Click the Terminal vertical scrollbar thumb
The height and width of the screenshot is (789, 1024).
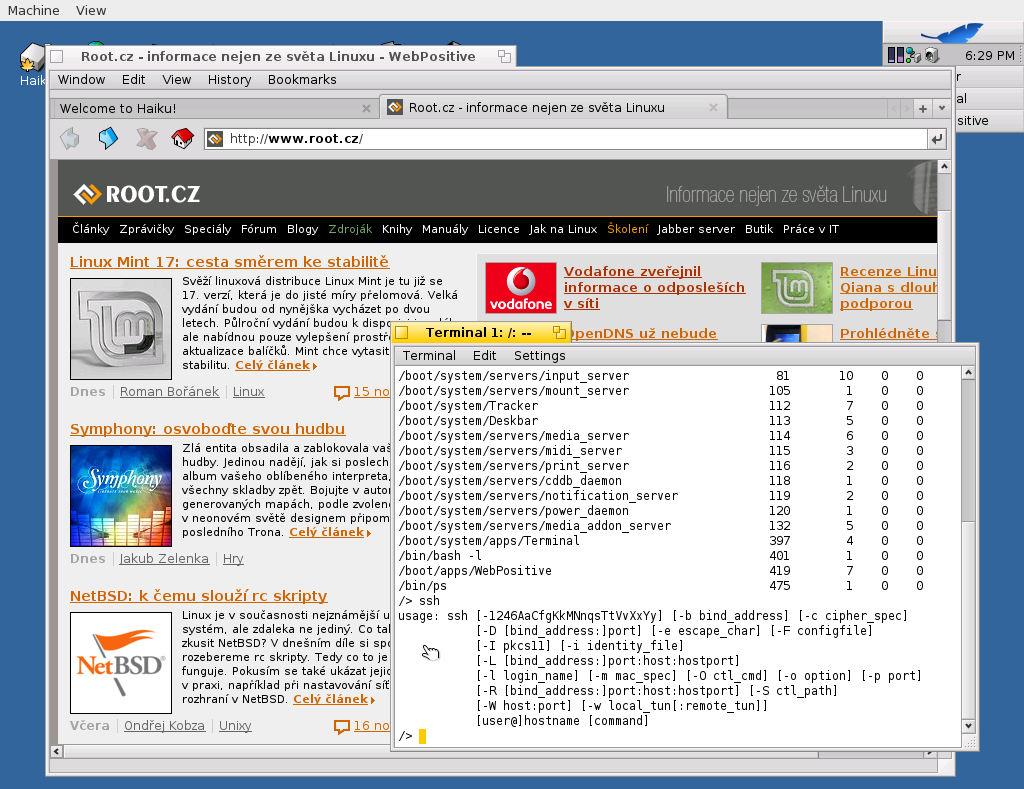pos(968,450)
